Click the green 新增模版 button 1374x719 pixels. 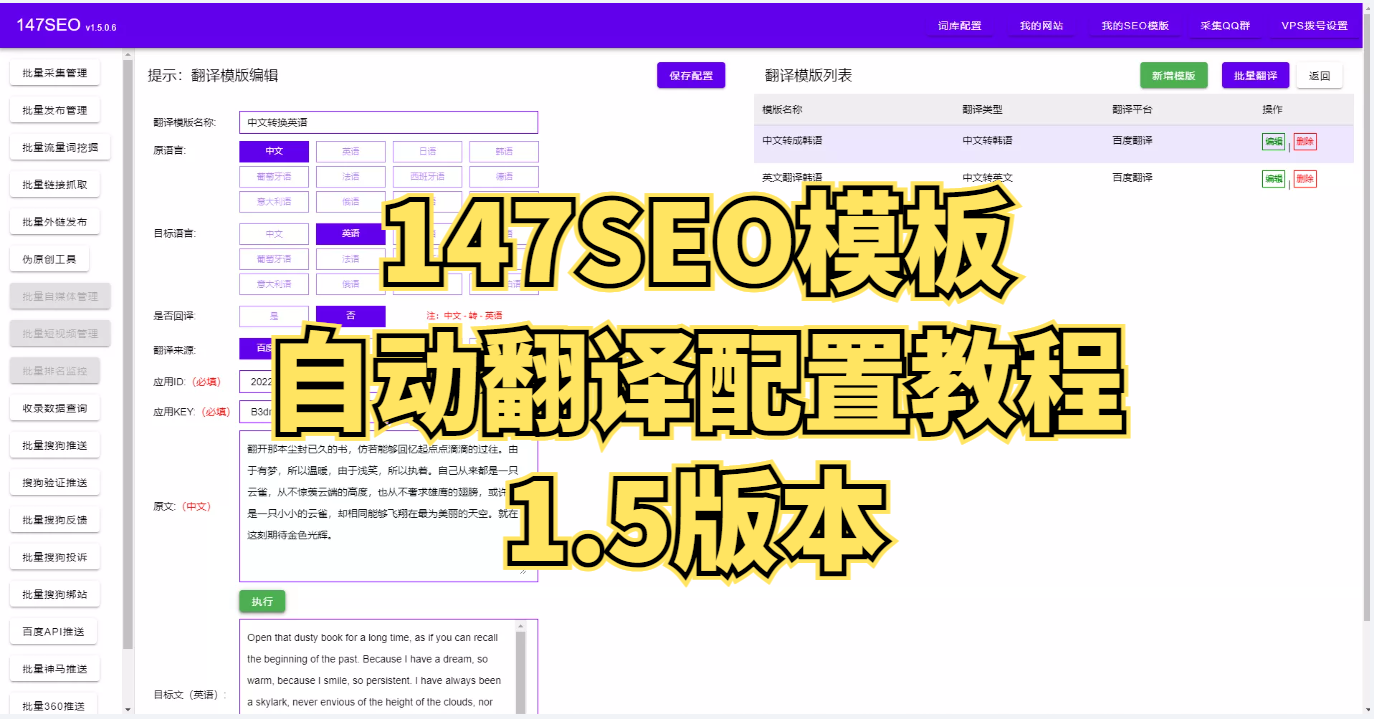tap(1173, 75)
